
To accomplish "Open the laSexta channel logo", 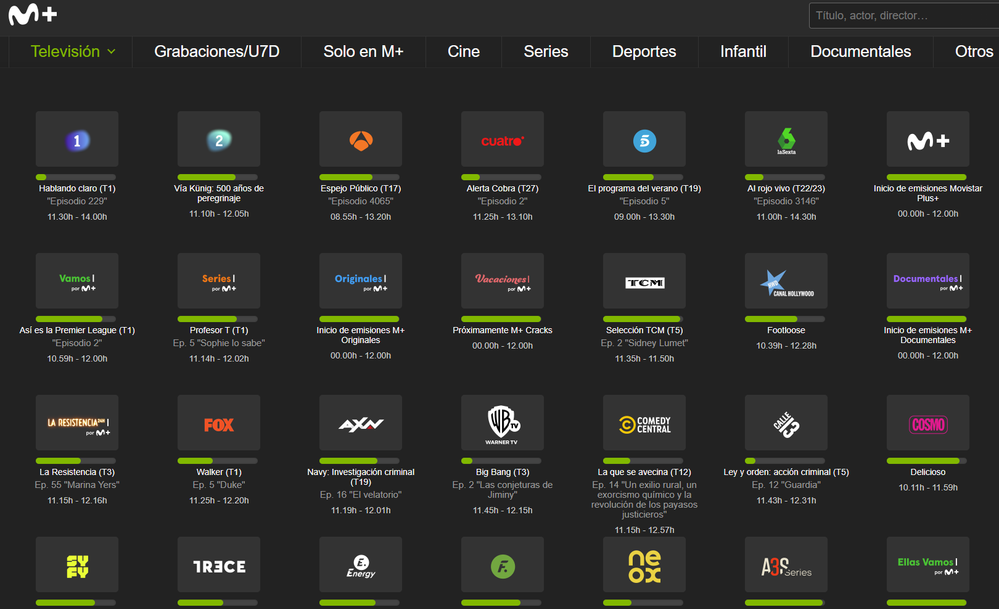I will [x=787, y=140].
